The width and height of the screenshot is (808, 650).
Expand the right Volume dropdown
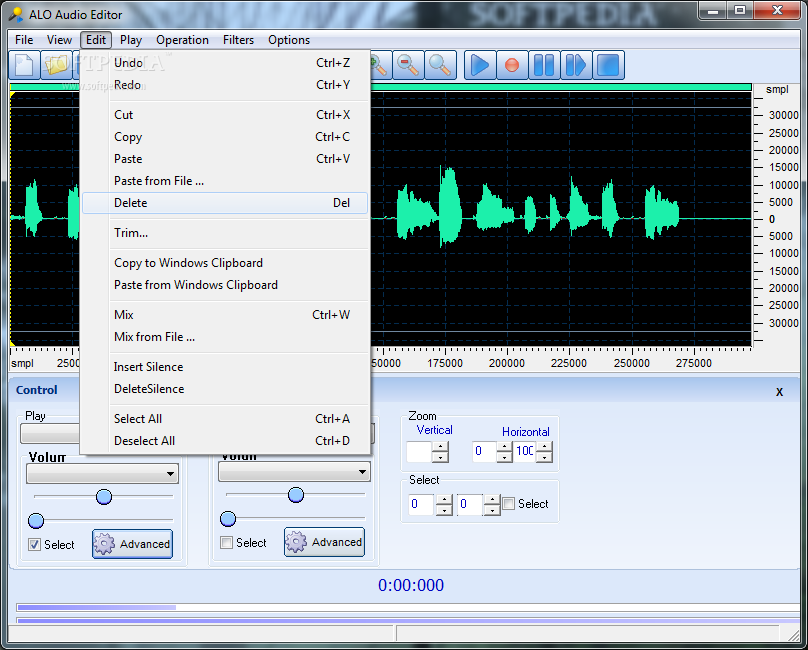[x=362, y=472]
